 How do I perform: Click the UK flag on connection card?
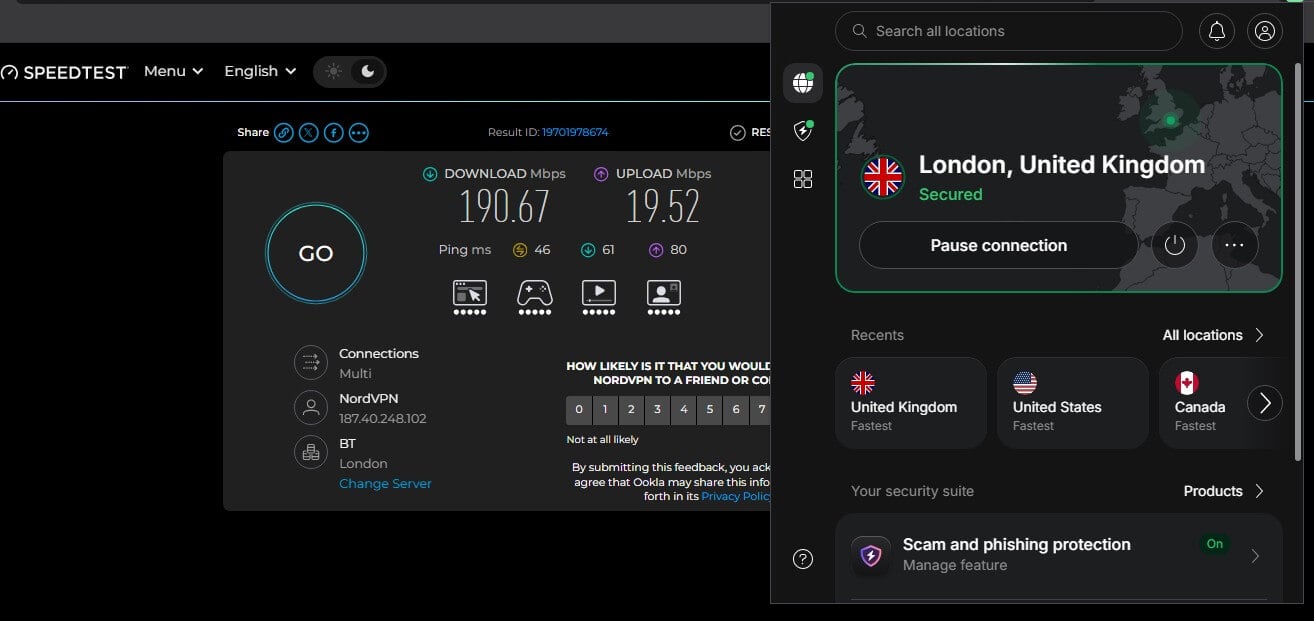click(882, 178)
